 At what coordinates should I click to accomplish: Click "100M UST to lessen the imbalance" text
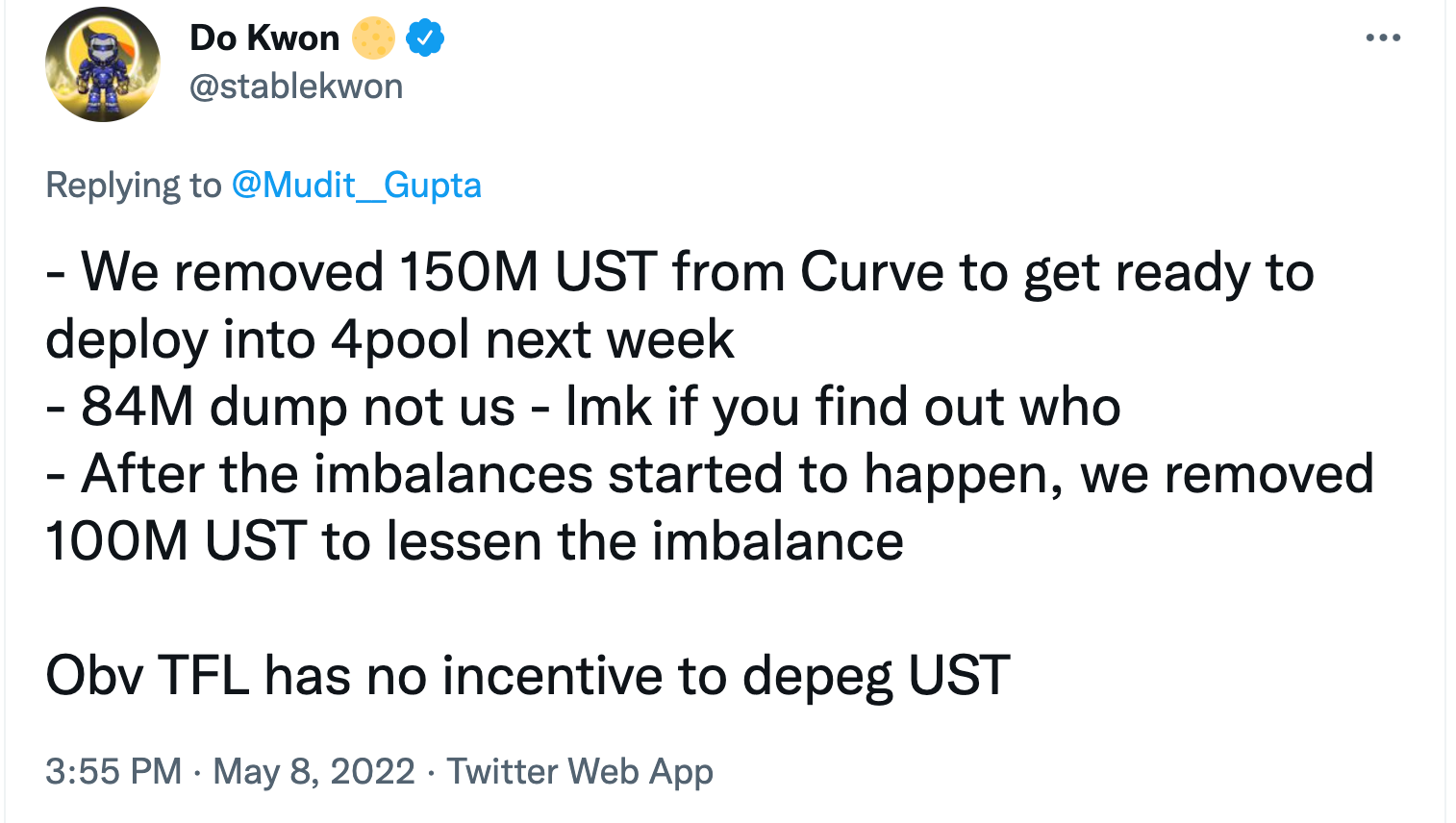[x=474, y=541]
